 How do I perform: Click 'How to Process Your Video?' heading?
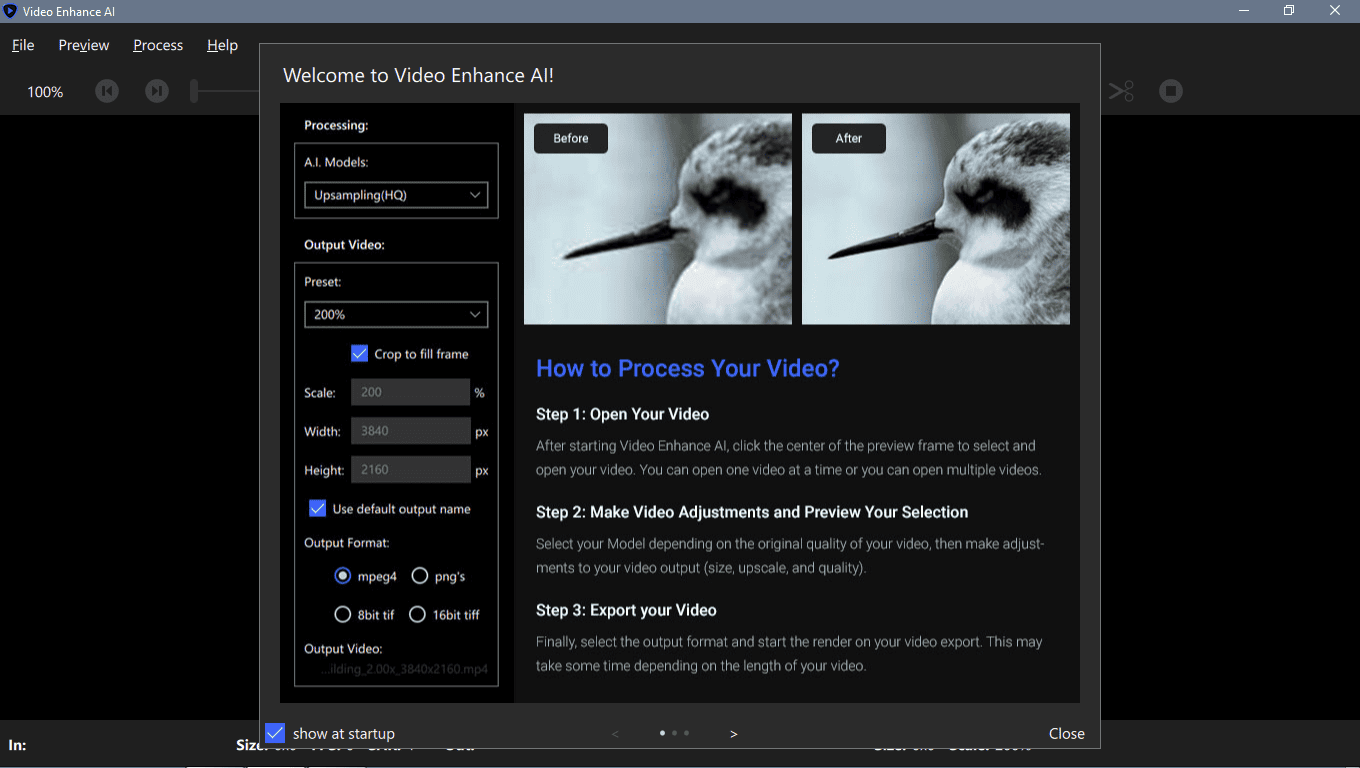(x=688, y=368)
